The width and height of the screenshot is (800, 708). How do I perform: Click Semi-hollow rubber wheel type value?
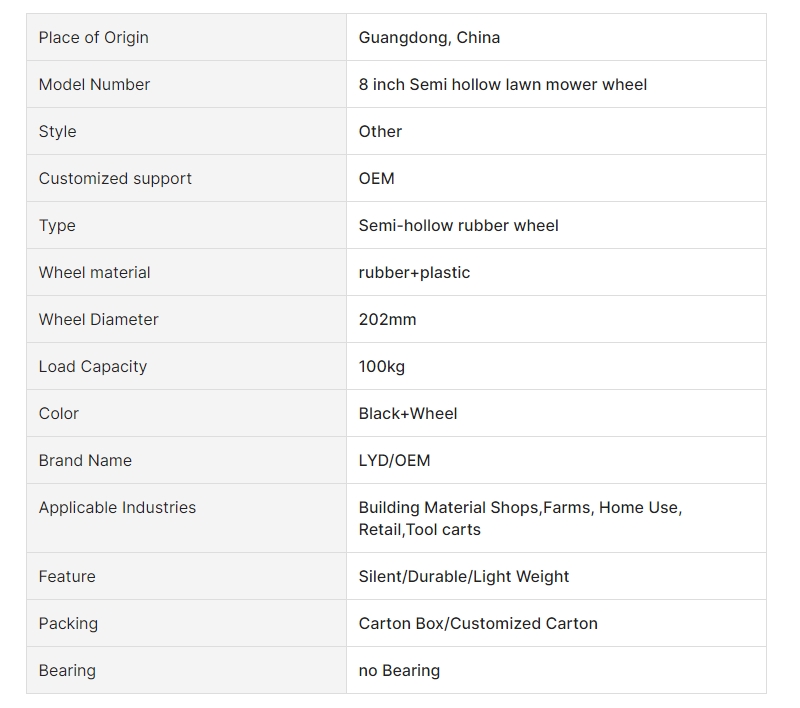459,225
